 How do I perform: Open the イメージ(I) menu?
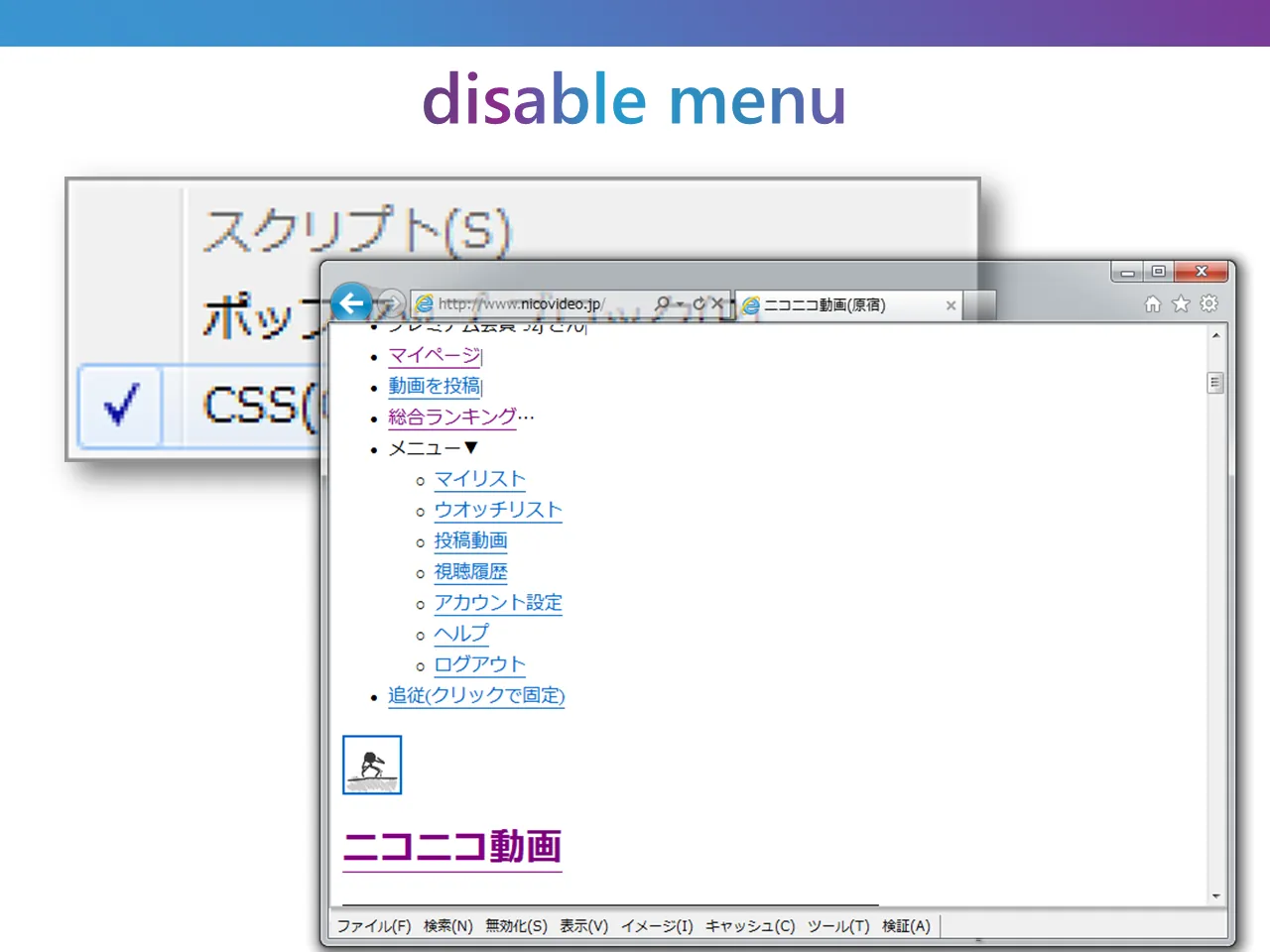tap(657, 926)
